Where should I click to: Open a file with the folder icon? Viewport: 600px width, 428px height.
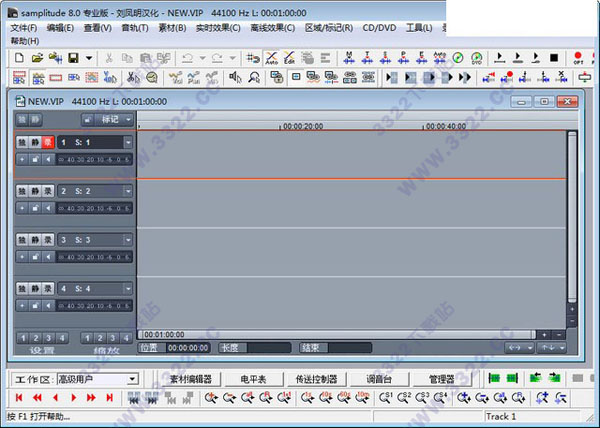click(37, 58)
